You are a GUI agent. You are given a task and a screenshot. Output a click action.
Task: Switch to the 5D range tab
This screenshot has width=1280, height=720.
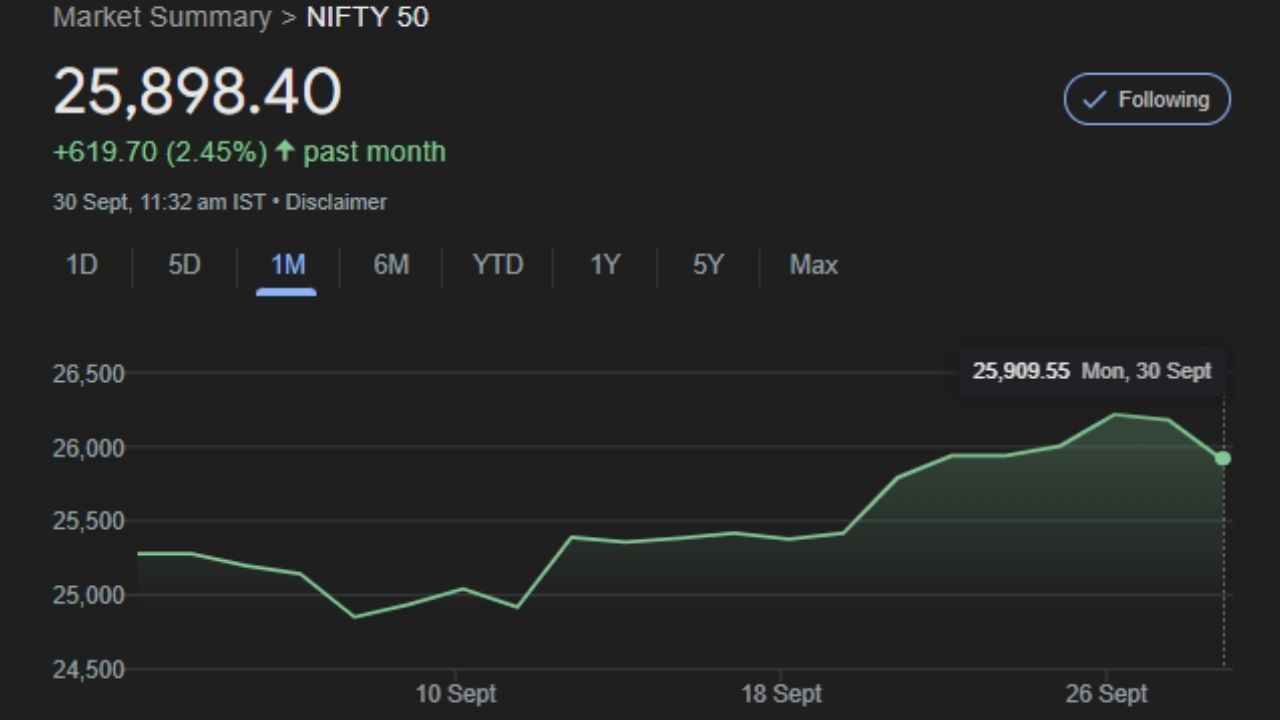click(x=184, y=265)
